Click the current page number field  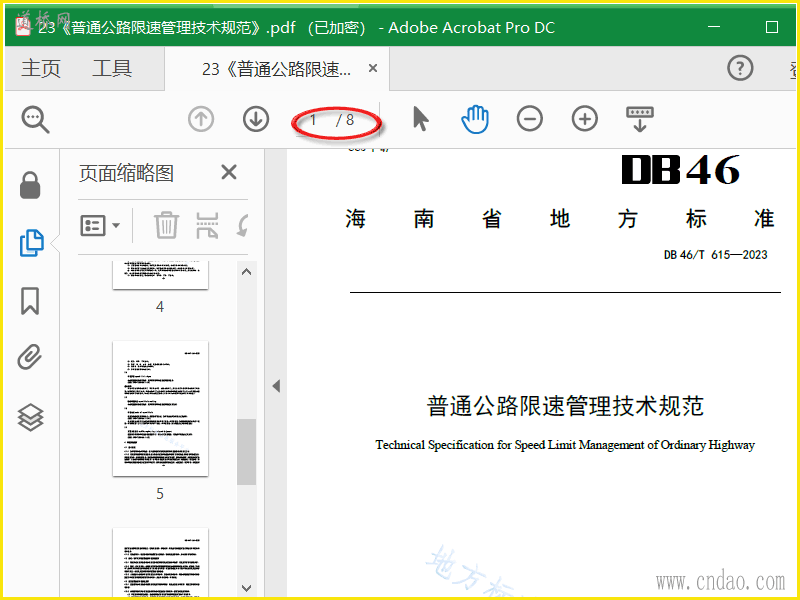click(313, 120)
